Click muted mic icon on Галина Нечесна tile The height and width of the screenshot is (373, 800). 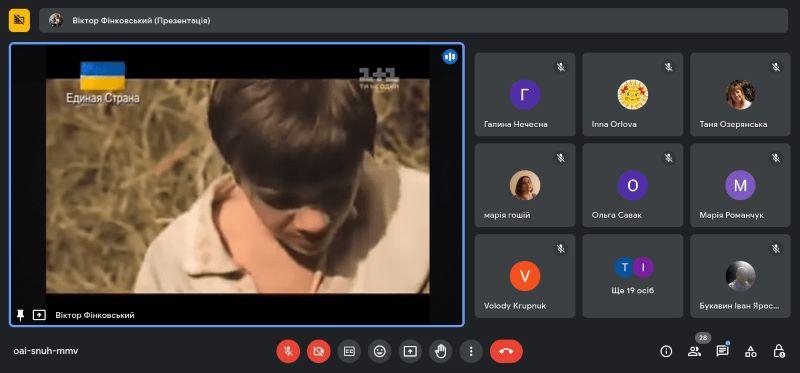click(561, 67)
